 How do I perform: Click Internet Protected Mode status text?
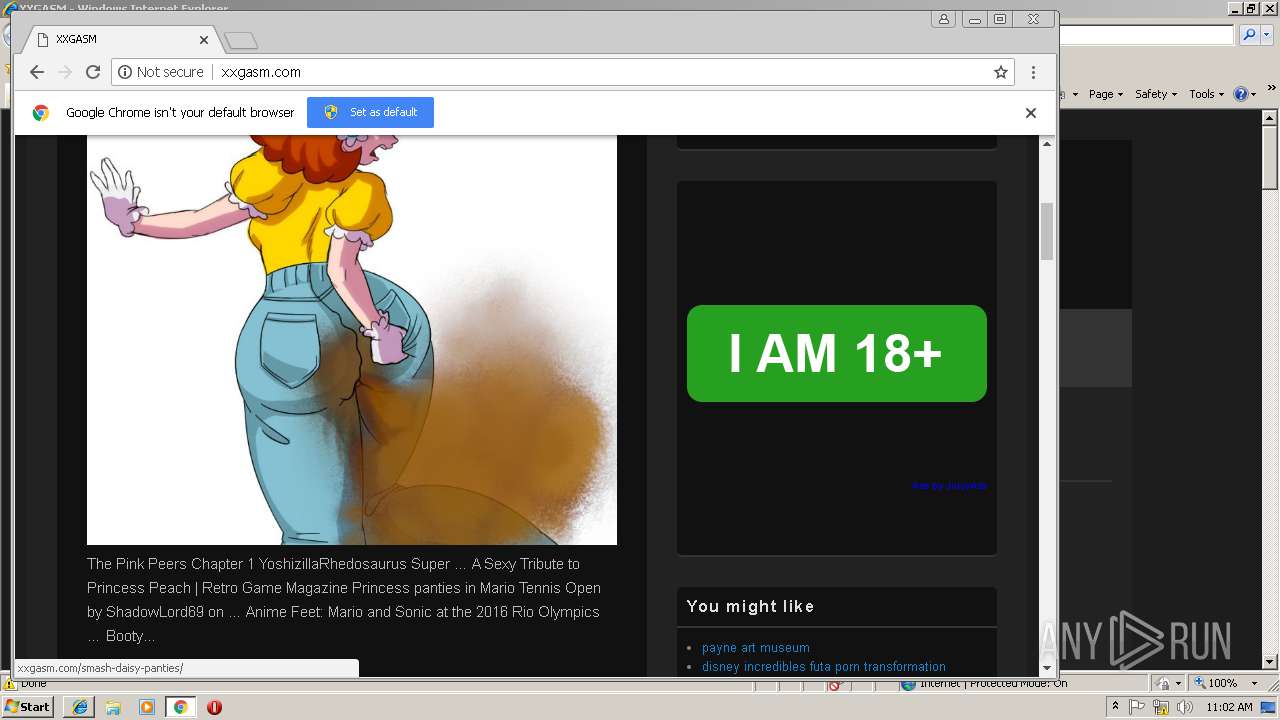tap(993, 684)
